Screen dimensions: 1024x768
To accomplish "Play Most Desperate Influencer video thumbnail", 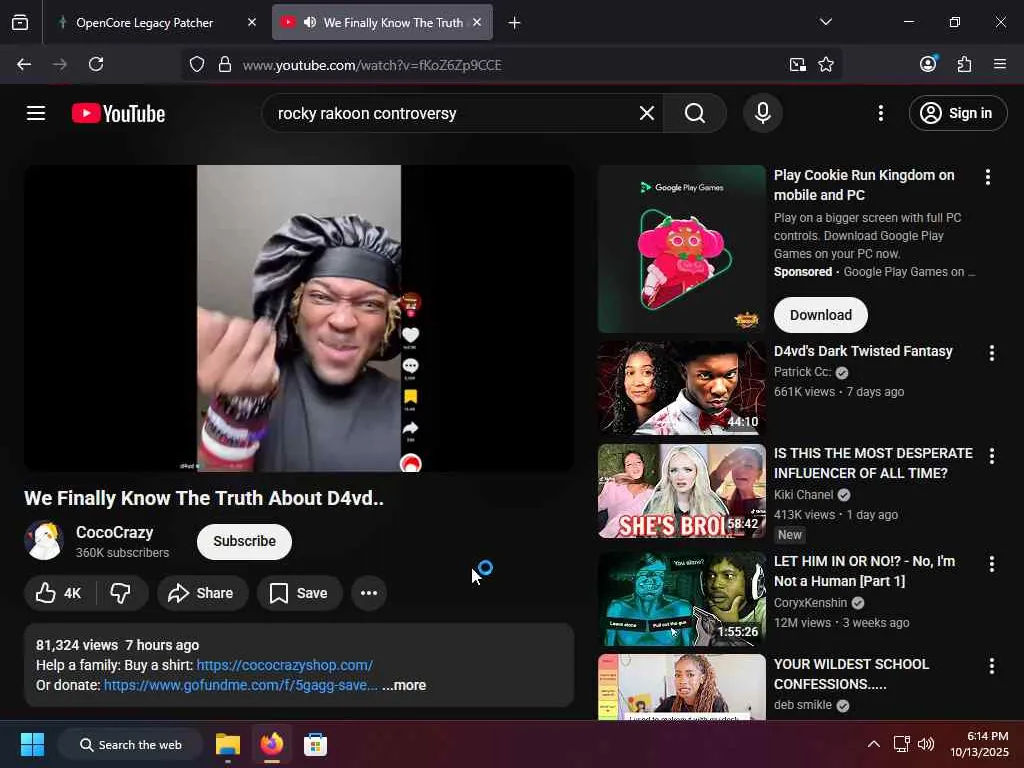I will coord(681,491).
